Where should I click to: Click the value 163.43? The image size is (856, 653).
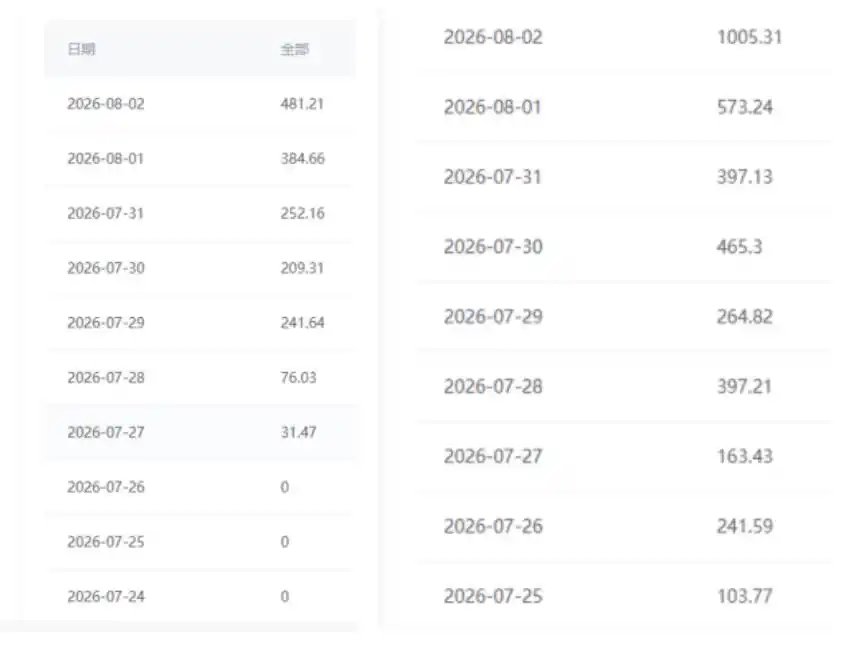coord(745,456)
